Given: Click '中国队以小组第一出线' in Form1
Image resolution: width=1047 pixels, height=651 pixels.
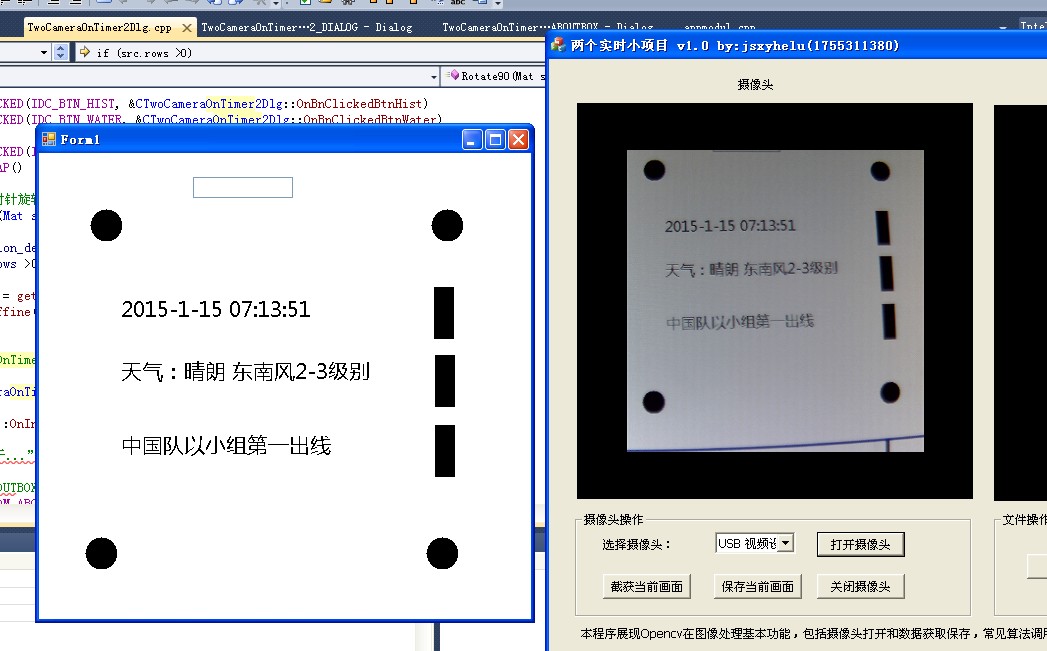Looking at the screenshot, I should [226, 445].
